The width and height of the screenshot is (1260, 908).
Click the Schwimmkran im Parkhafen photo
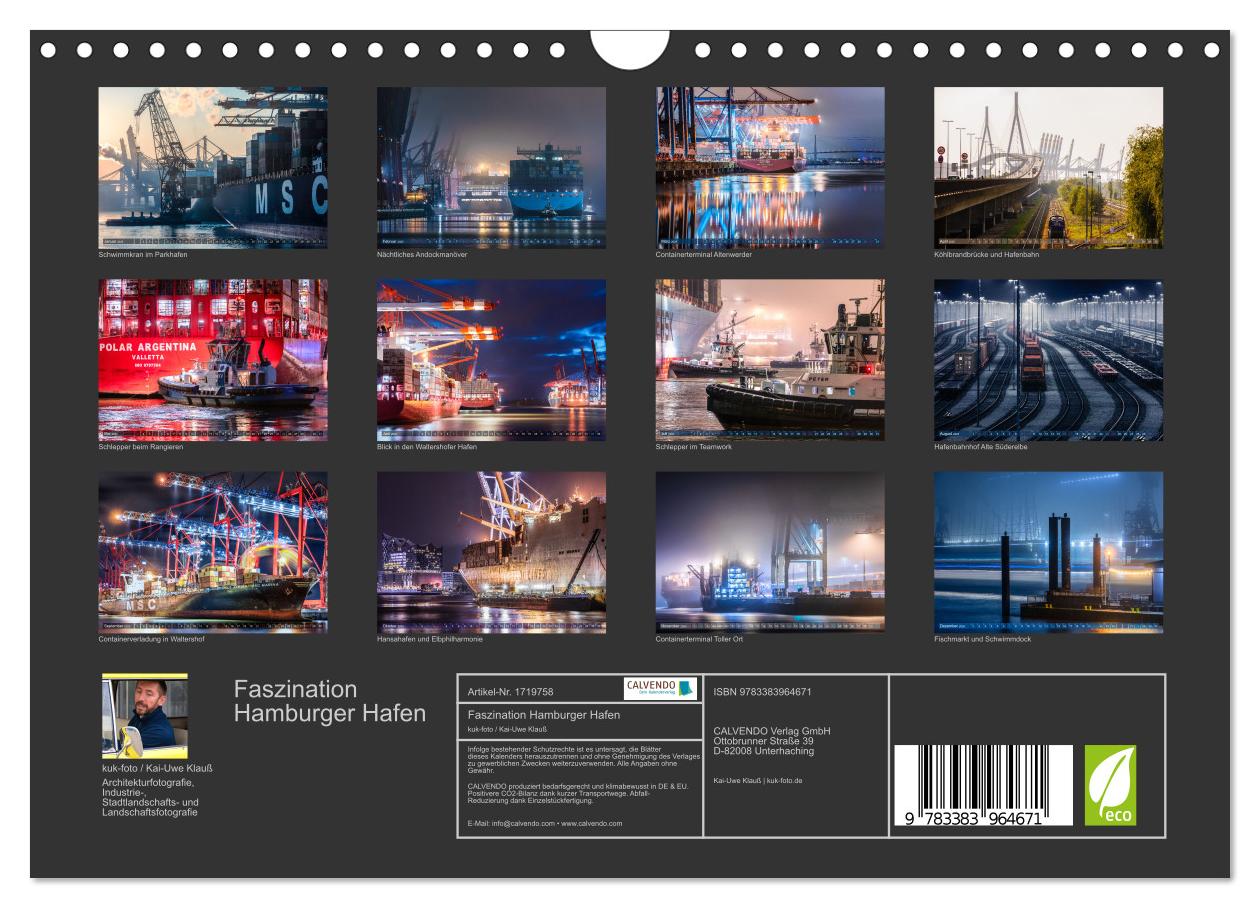(x=213, y=167)
